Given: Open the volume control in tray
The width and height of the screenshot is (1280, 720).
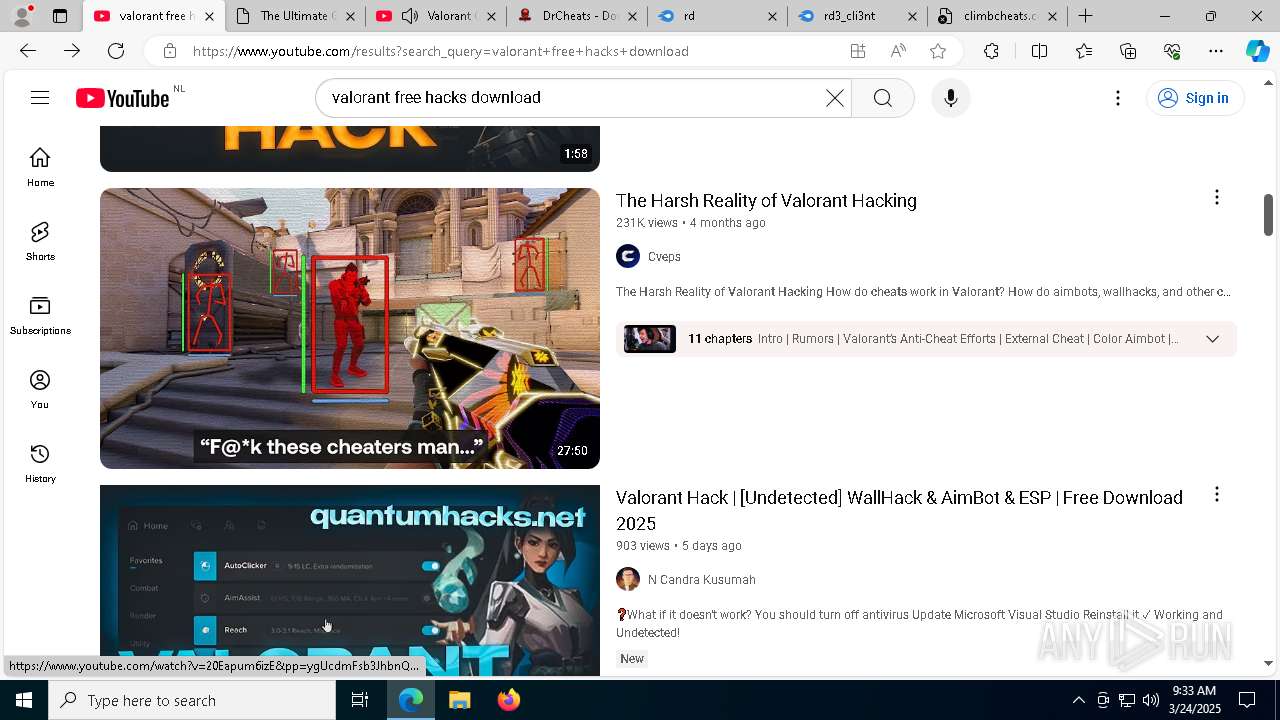Looking at the screenshot, I should click(x=1150, y=700).
